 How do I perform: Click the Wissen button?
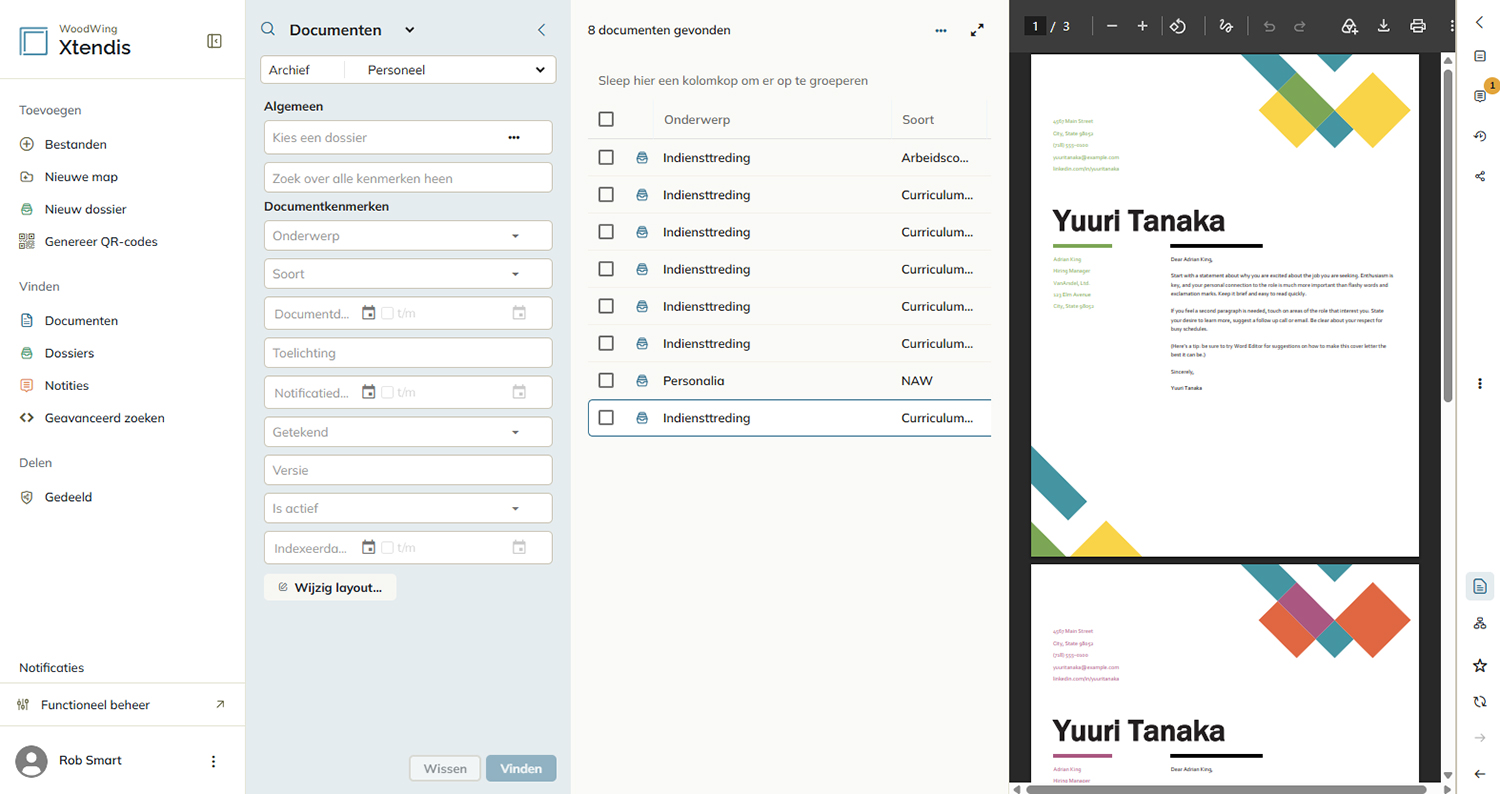[x=445, y=768]
